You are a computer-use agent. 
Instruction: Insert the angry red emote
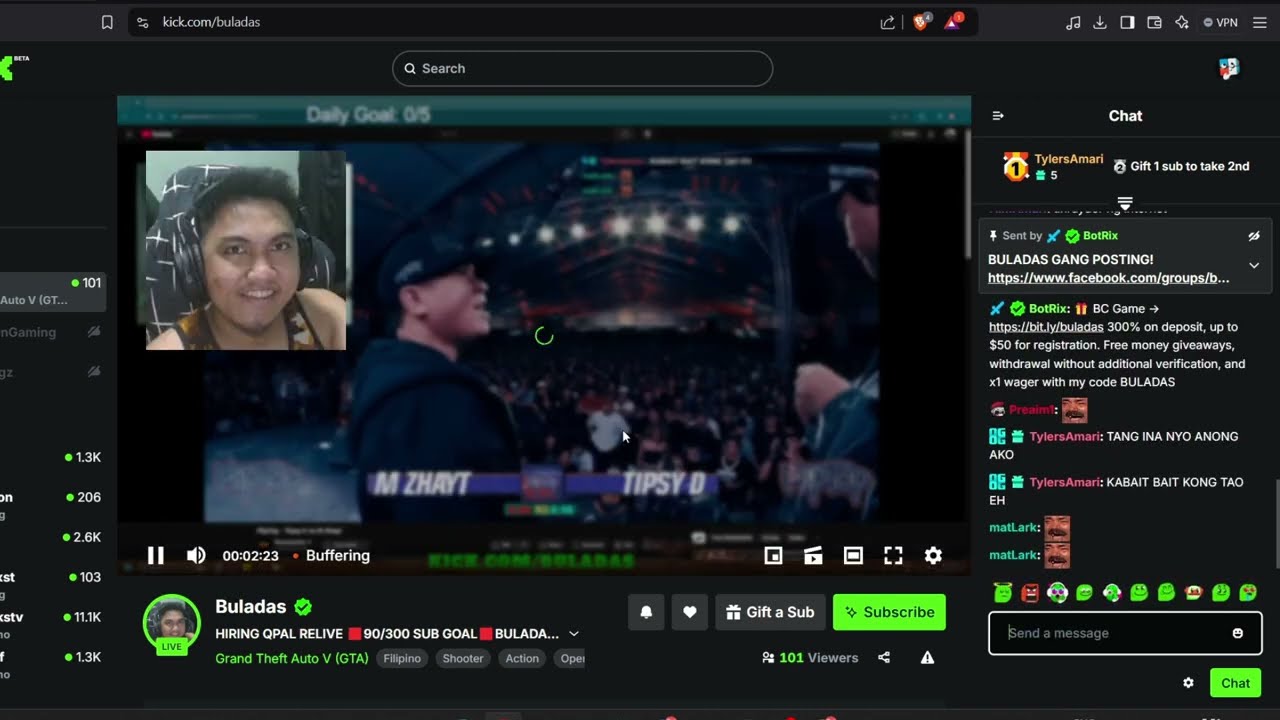[x=1030, y=593]
